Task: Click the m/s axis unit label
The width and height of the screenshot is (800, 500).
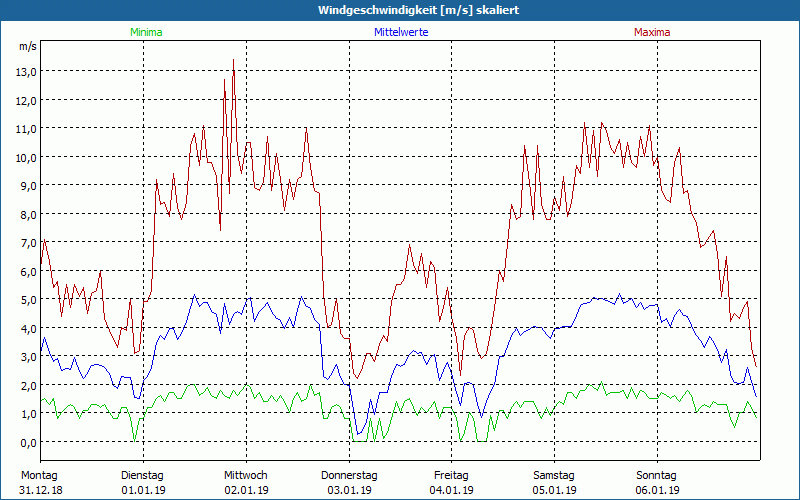Action: pyautogui.click(x=28, y=46)
